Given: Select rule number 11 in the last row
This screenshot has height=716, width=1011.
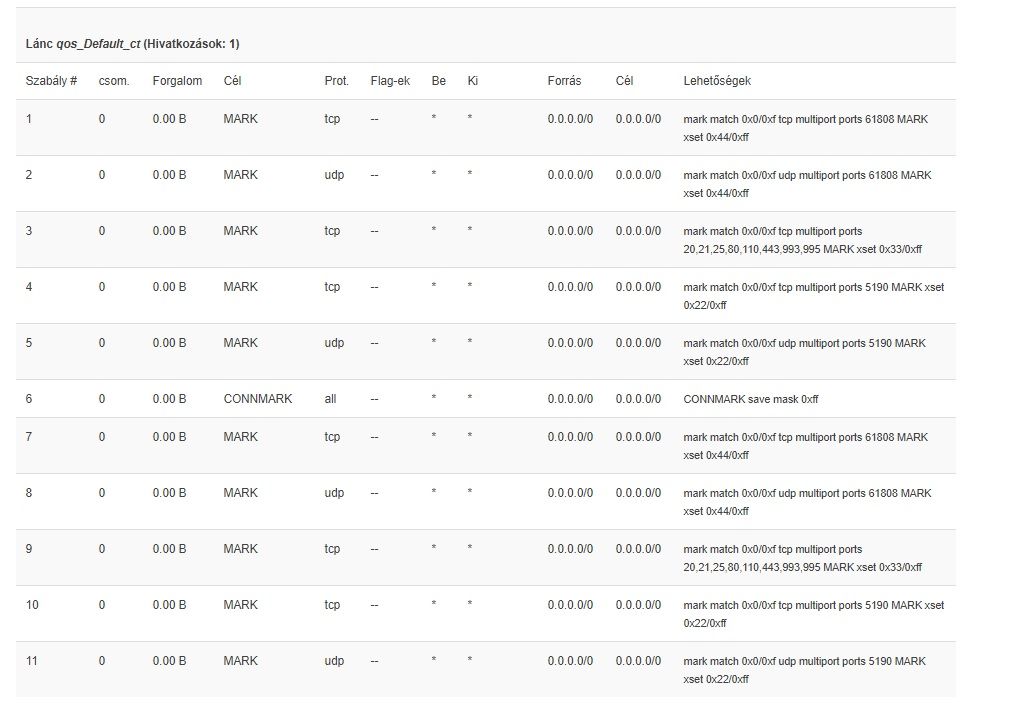Looking at the screenshot, I should (x=32, y=661).
